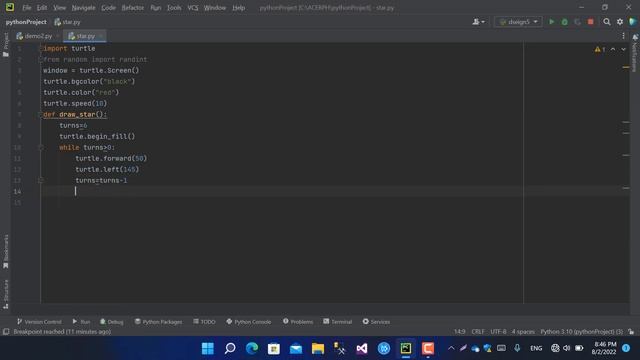Image resolution: width=640 pixels, height=360 pixels.
Task: Open Version Control tool window
Action: point(39,322)
